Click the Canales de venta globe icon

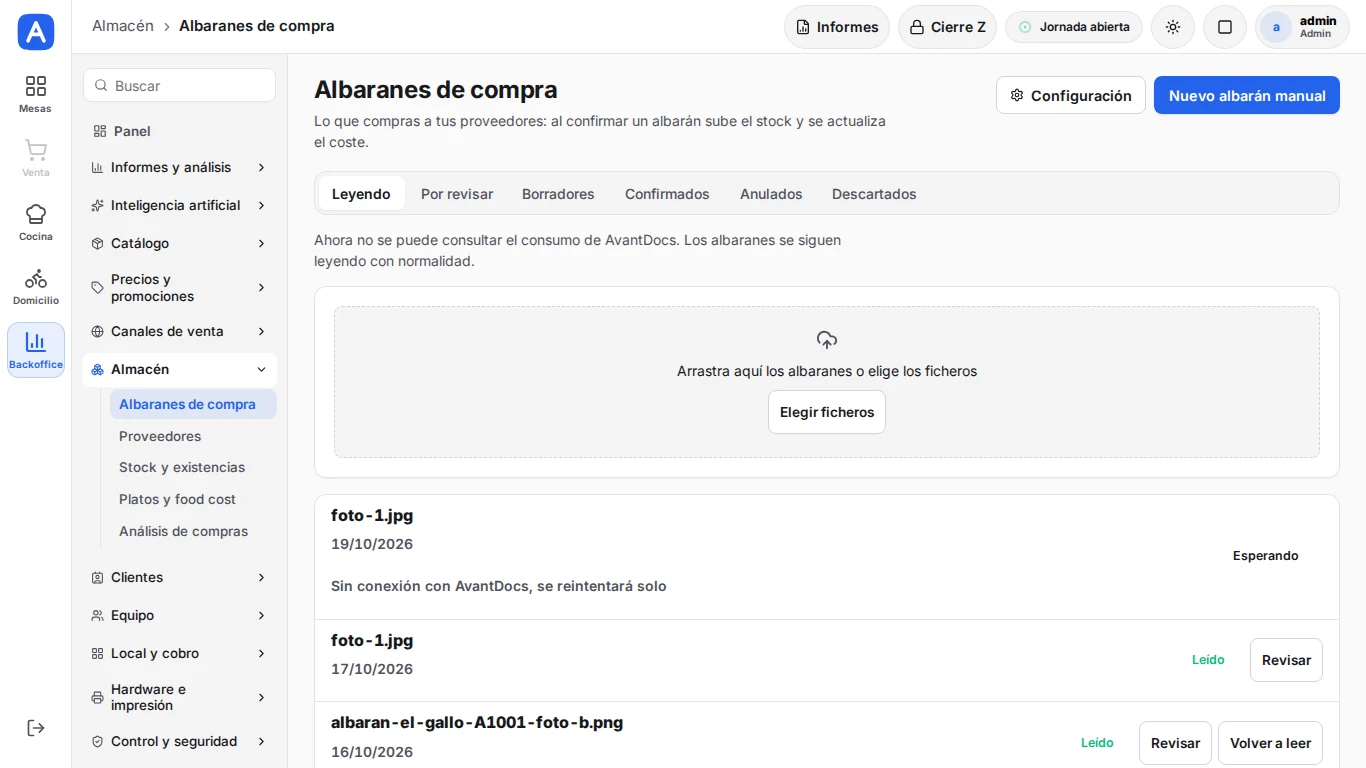pyautogui.click(x=97, y=331)
